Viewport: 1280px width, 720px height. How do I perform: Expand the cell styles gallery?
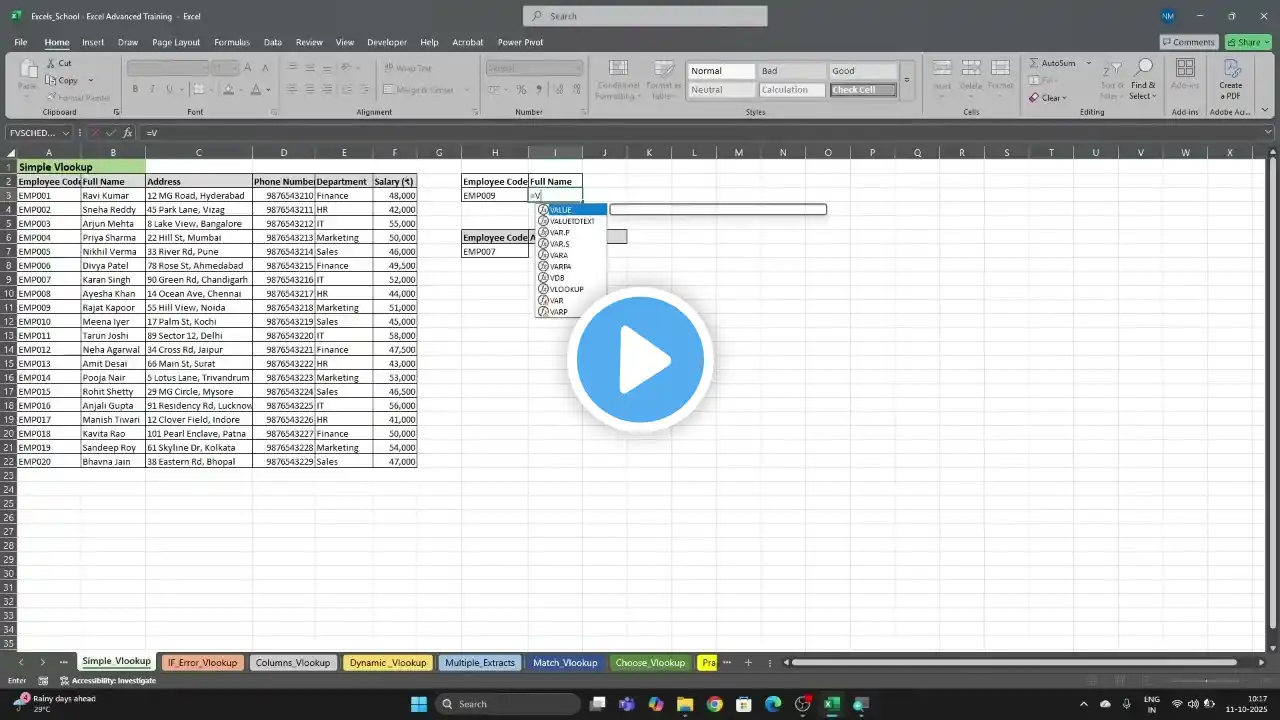[x=907, y=80]
